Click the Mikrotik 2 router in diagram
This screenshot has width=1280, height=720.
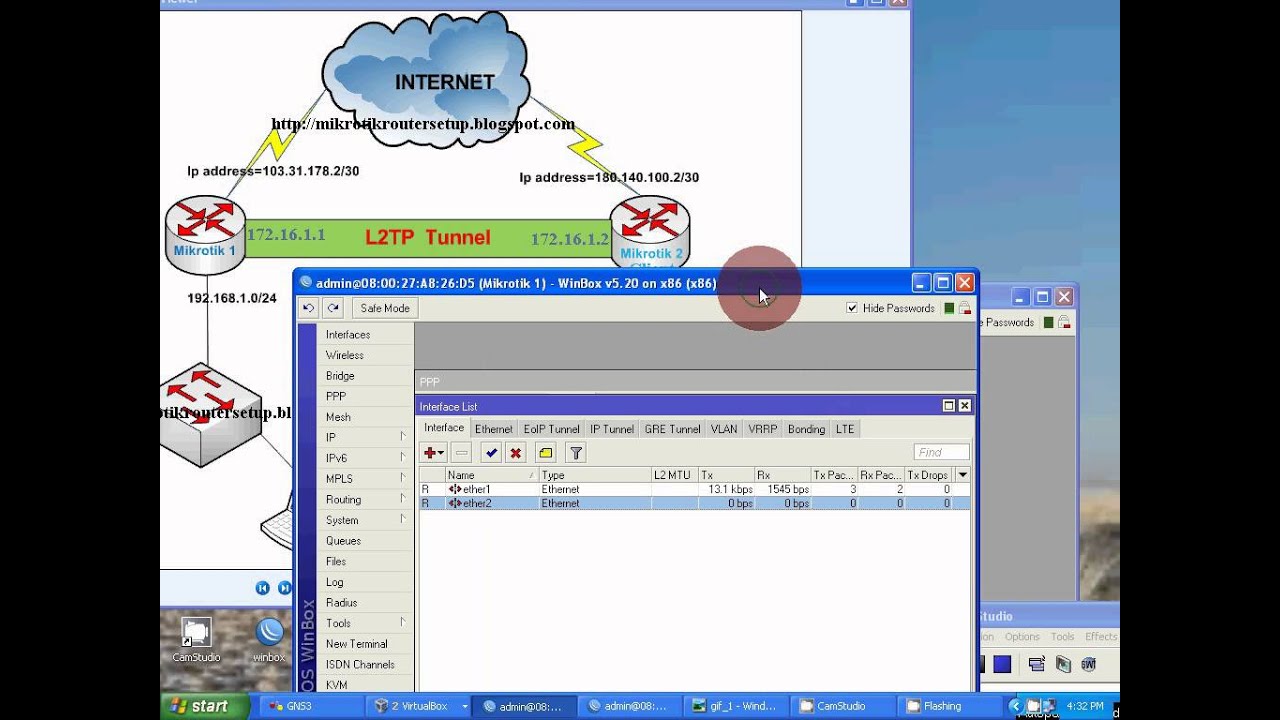650,235
